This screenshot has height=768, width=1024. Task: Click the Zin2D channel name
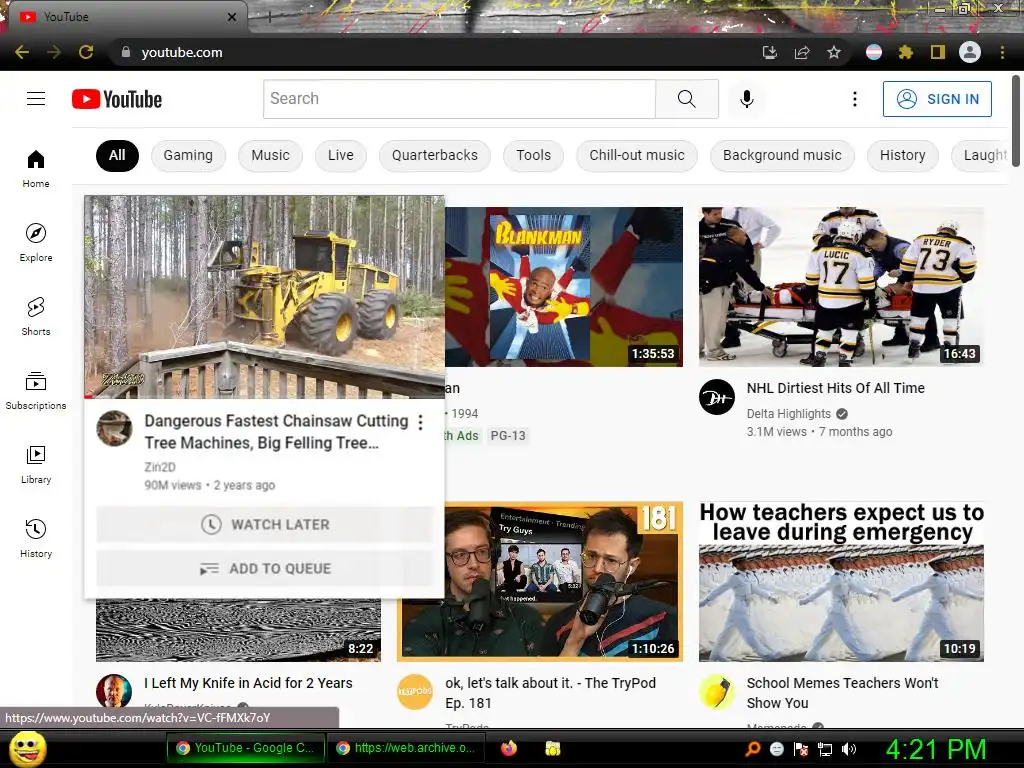(160, 467)
